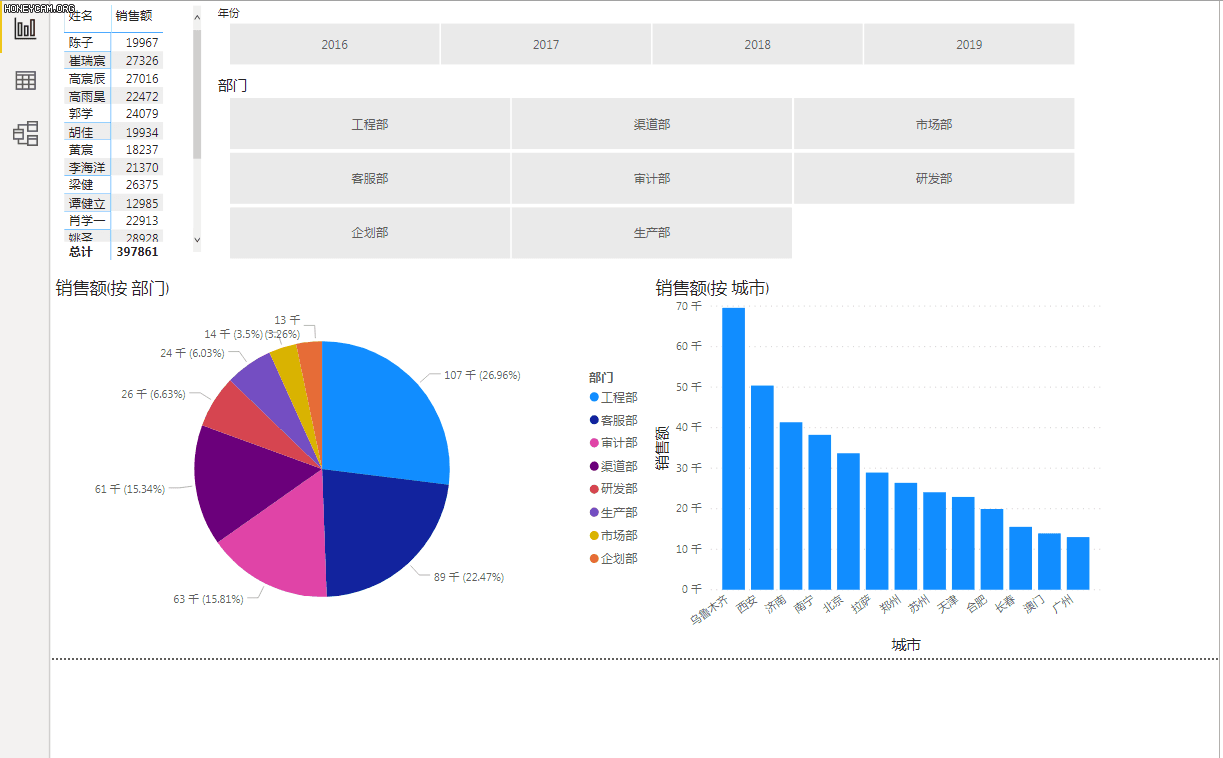Image resolution: width=1223 pixels, height=758 pixels.
Task: Select 审计部 in department slicer
Action: [652, 178]
